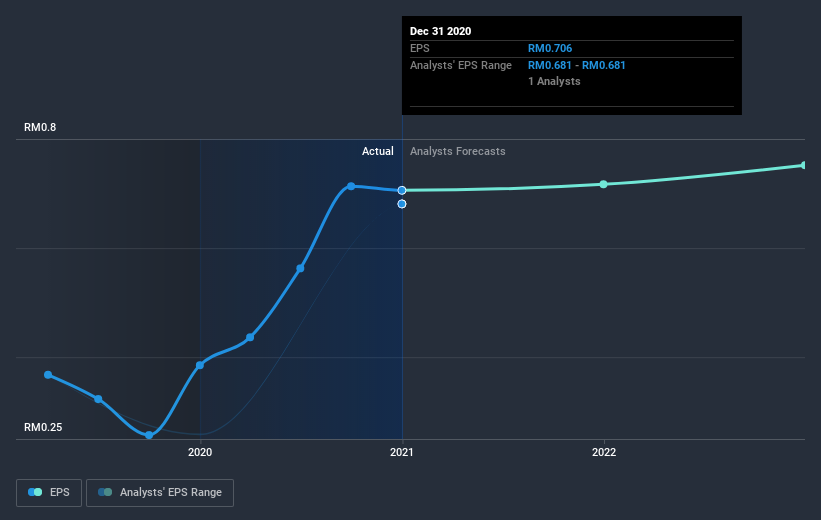
Task: Click the RM0.8 y-axis label
Action: tap(40, 127)
